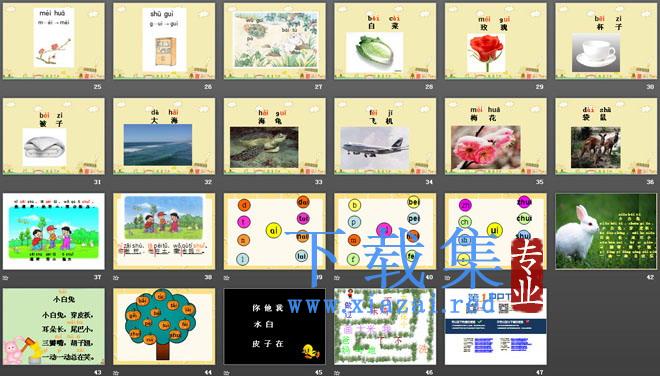Screen dimensions: 660x376
Task: Select slide 36 with kangaroo photo
Action: pos(606,136)
